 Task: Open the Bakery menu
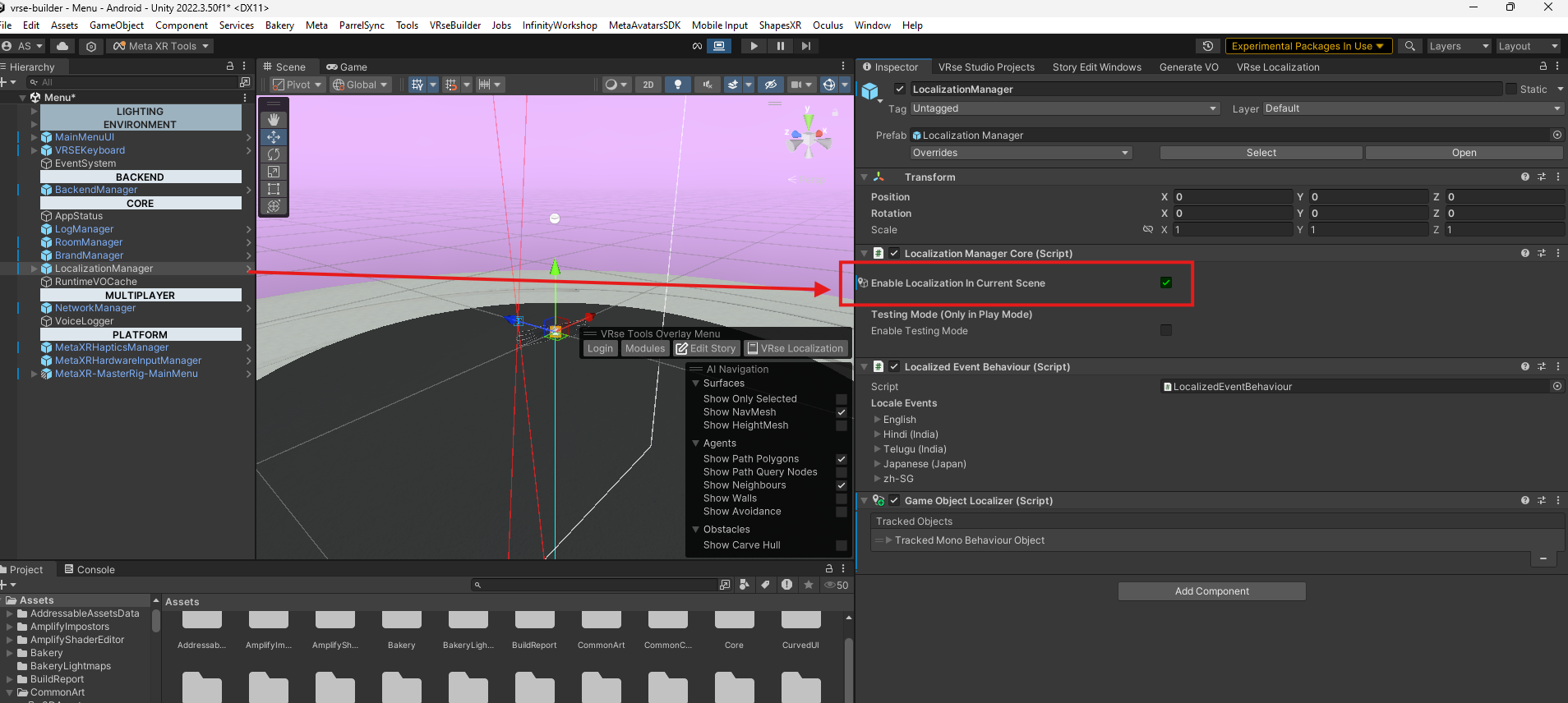pyautogui.click(x=279, y=25)
